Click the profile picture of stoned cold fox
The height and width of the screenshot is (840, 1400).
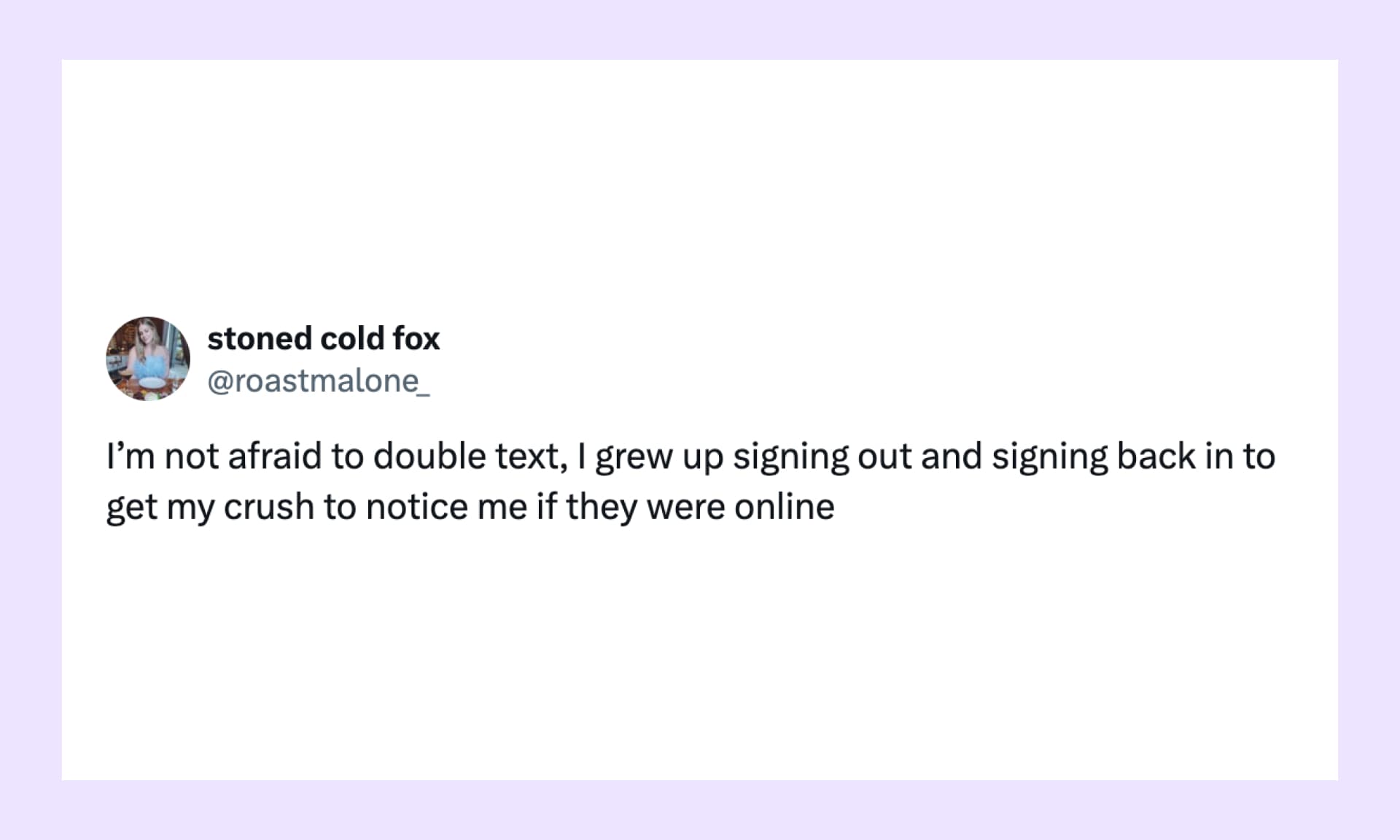click(x=148, y=359)
